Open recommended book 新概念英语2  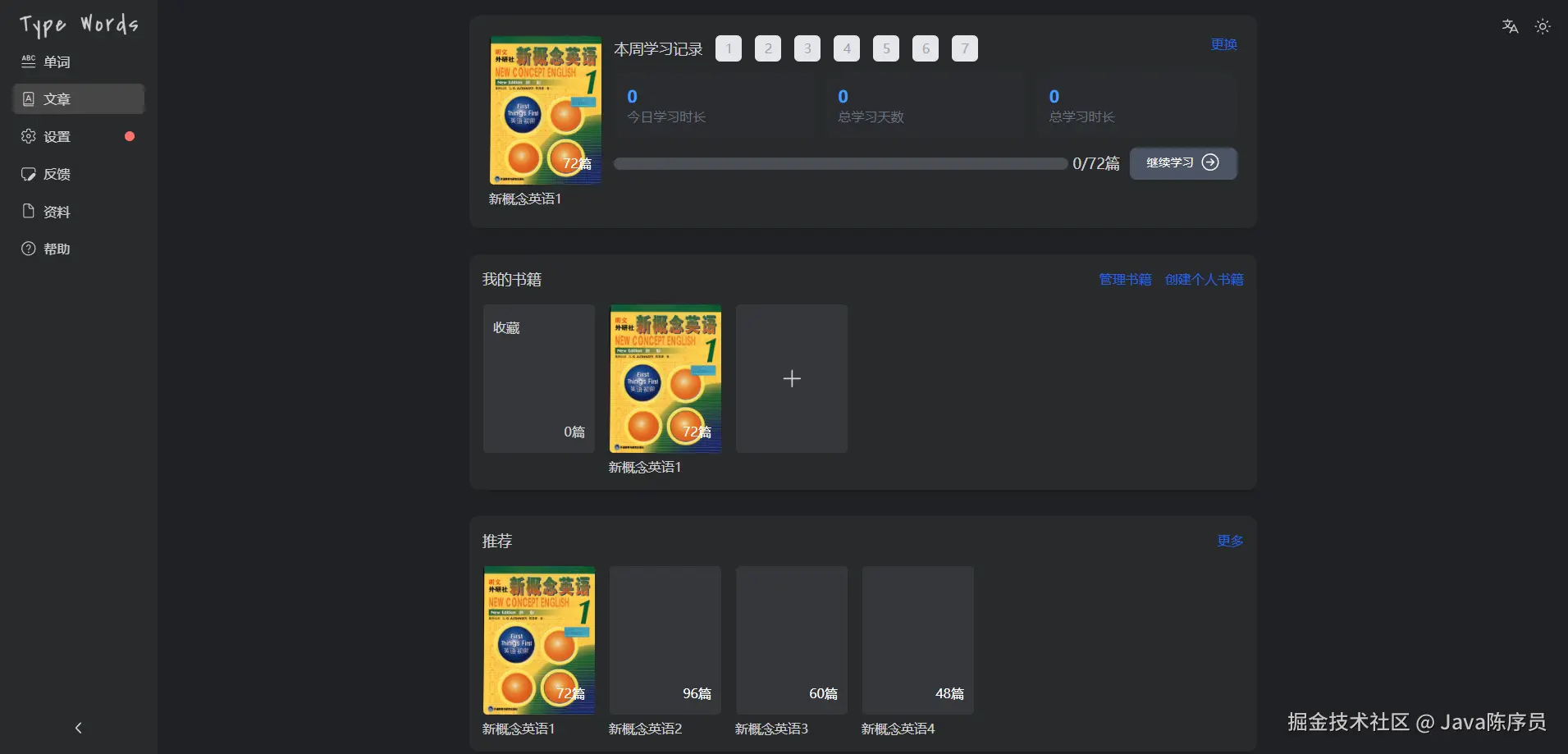[x=665, y=640]
